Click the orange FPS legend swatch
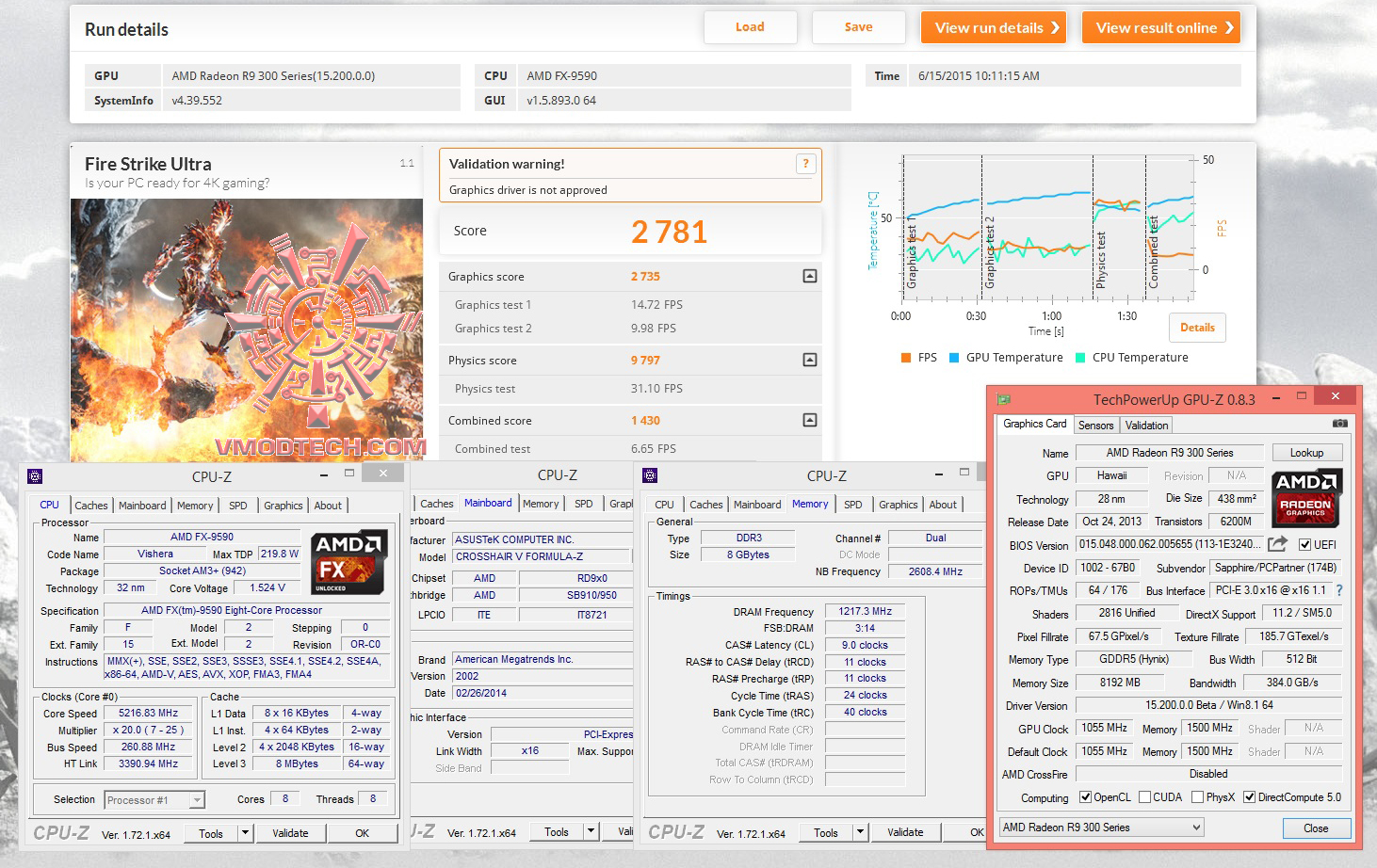The width and height of the screenshot is (1377, 868). pos(905,358)
